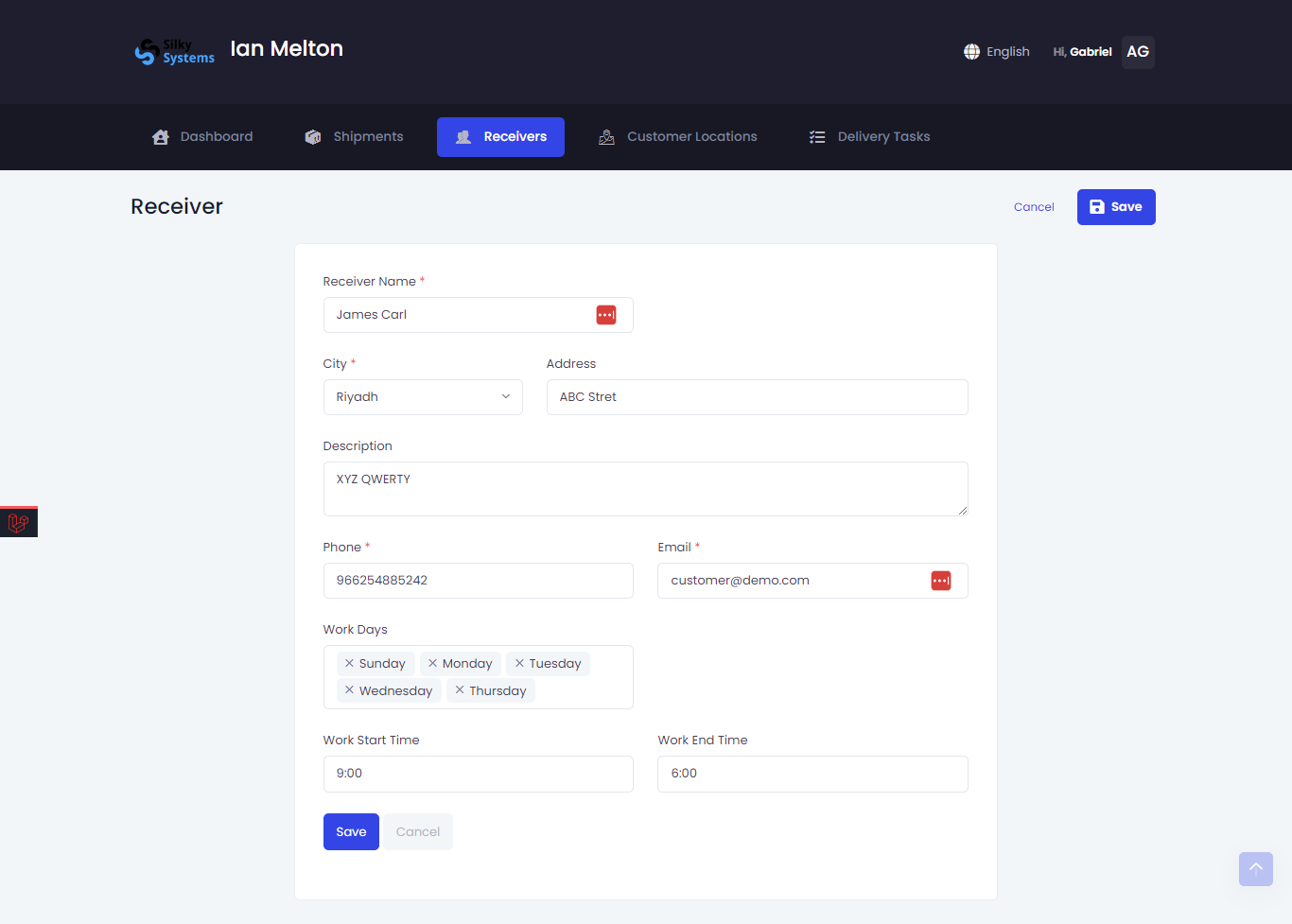Expand the City dropdown showing Riyadh
Screen dimensions: 1292x924
coord(423,397)
